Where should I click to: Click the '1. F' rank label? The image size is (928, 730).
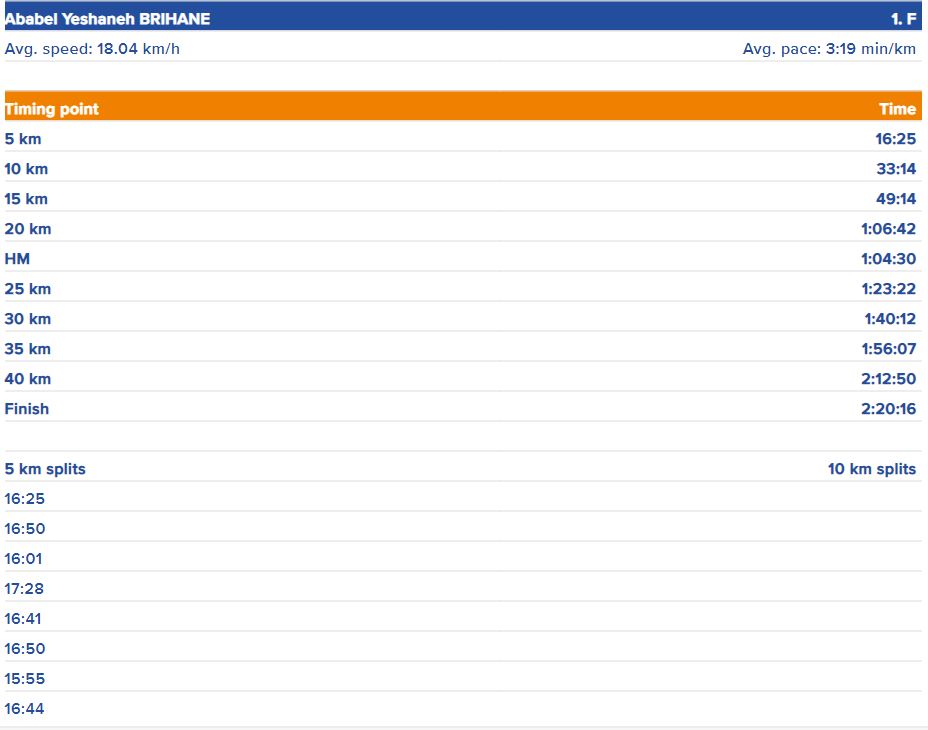904,19
